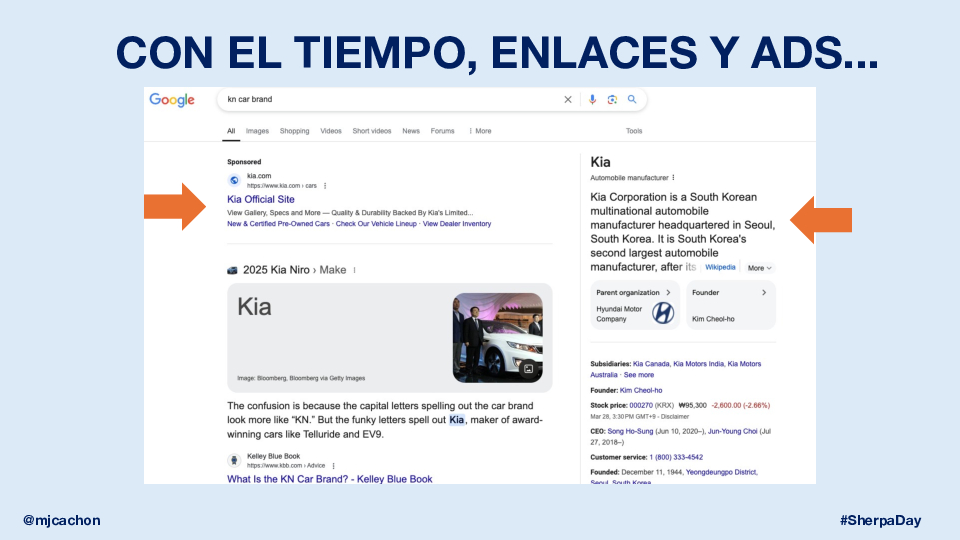Open the three-dot menu next to Automobile manufacturer
The width and height of the screenshot is (960, 540).
coord(673,178)
